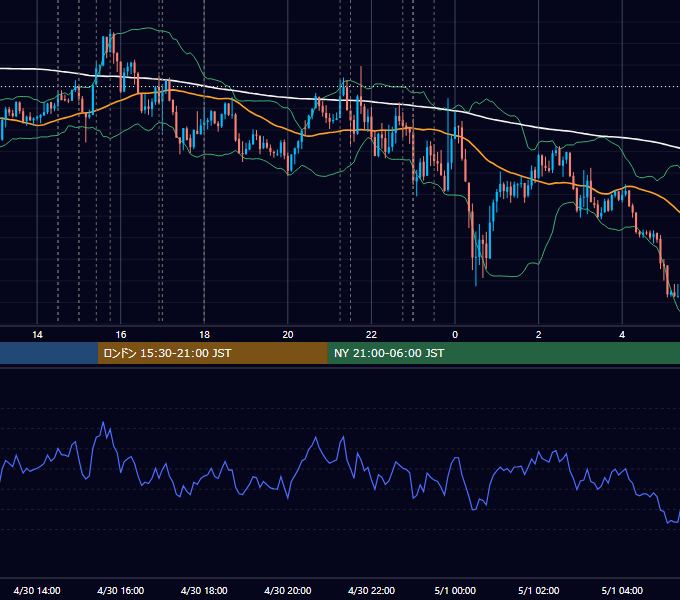Click the 4/30 14:00 date label

[37, 590]
